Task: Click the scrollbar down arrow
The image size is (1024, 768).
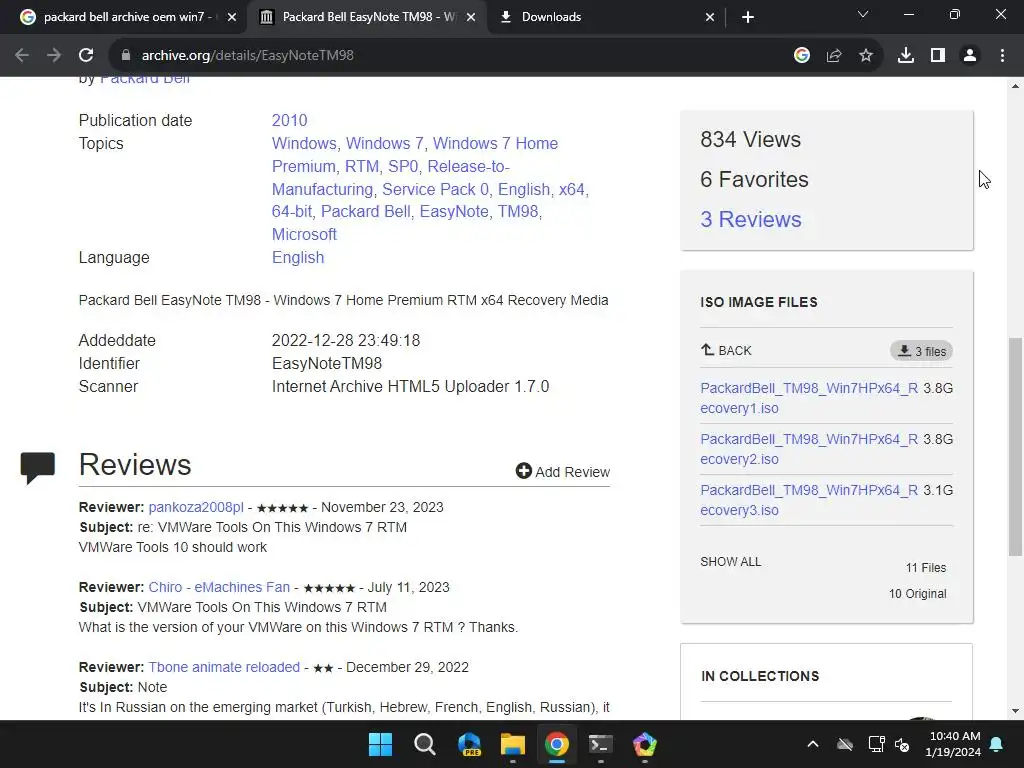Action: (x=1015, y=711)
